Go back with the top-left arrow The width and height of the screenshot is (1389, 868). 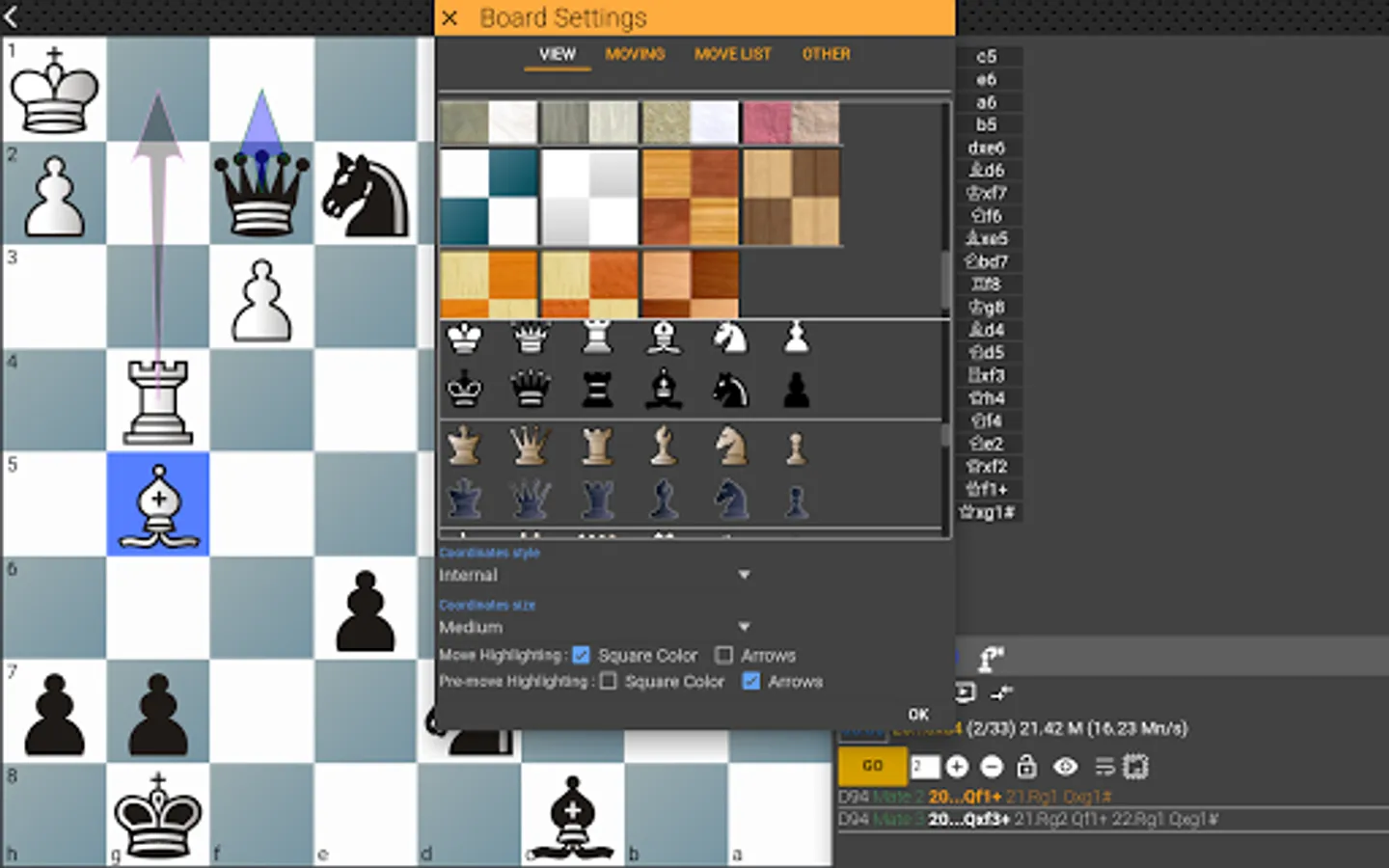12,15
